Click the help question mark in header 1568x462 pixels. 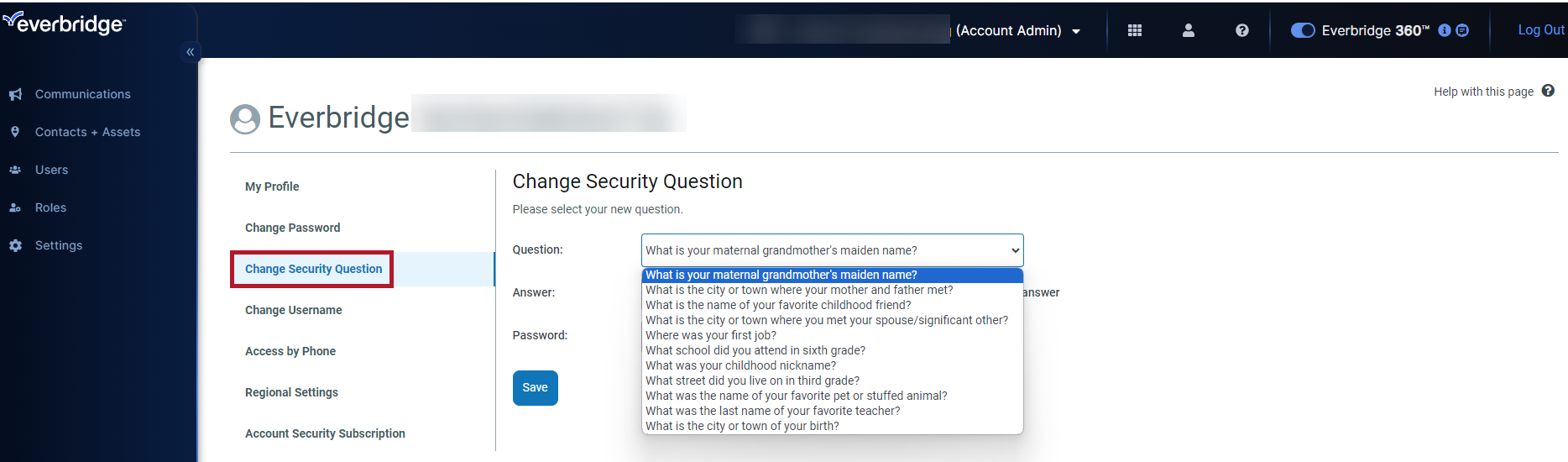pos(1241,30)
